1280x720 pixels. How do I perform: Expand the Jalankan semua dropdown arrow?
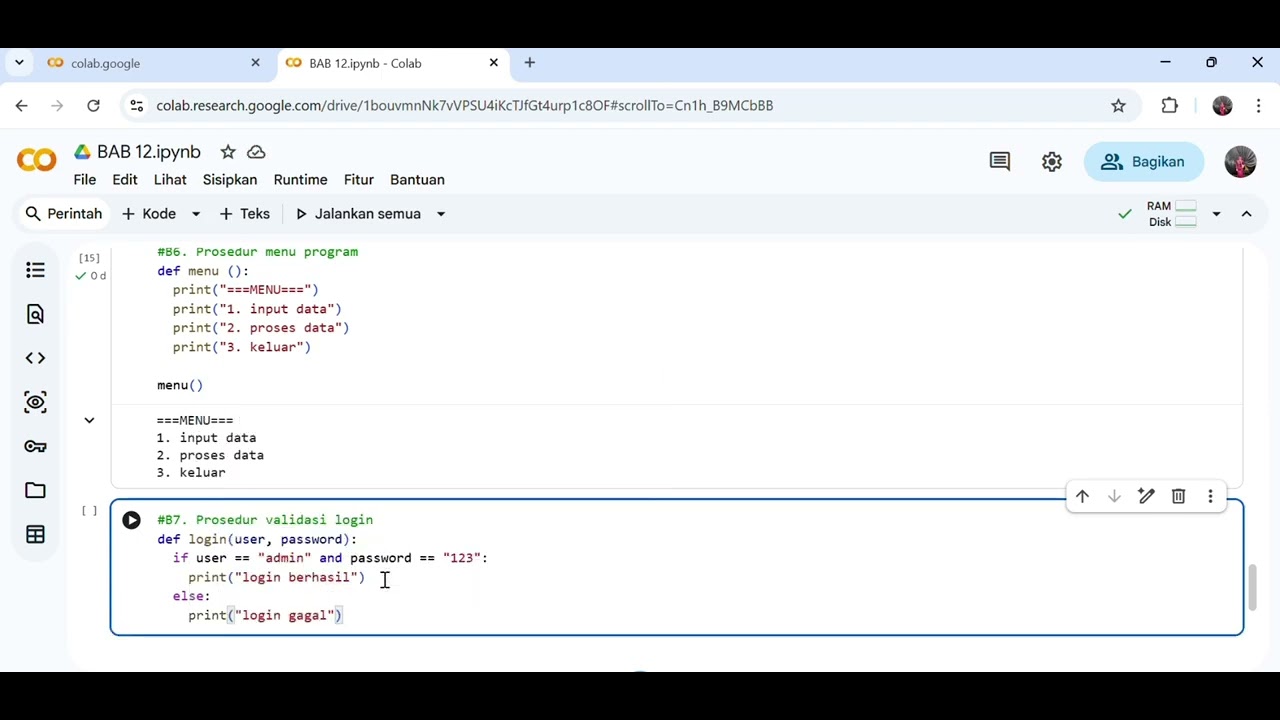440,214
